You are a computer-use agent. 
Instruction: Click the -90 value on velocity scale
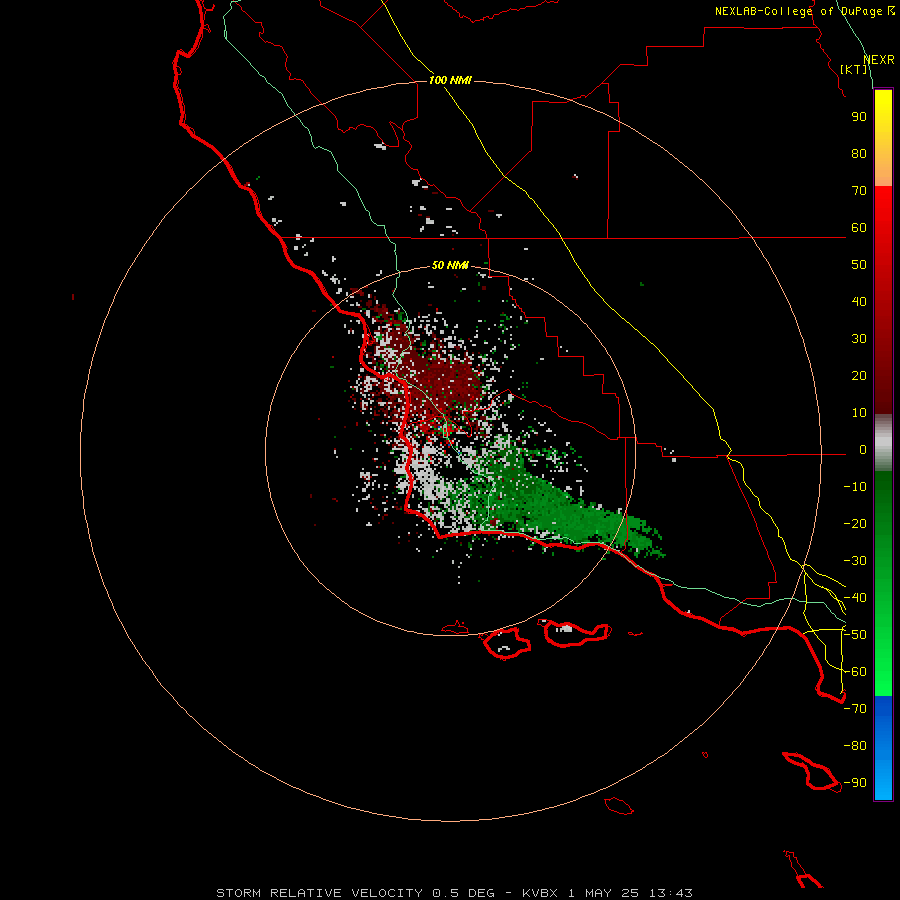coord(855,783)
